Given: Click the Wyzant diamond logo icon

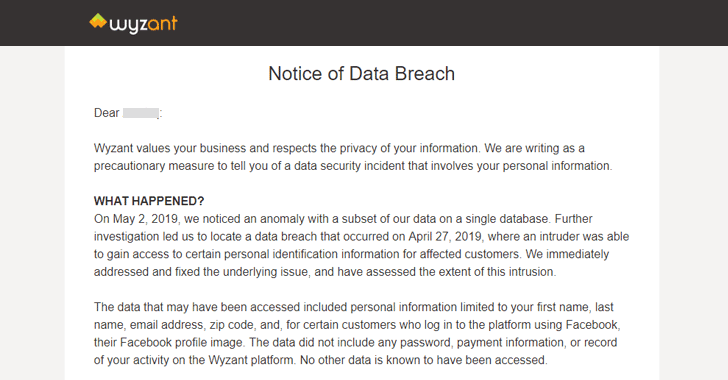Looking at the screenshot, I should tap(98, 21).
